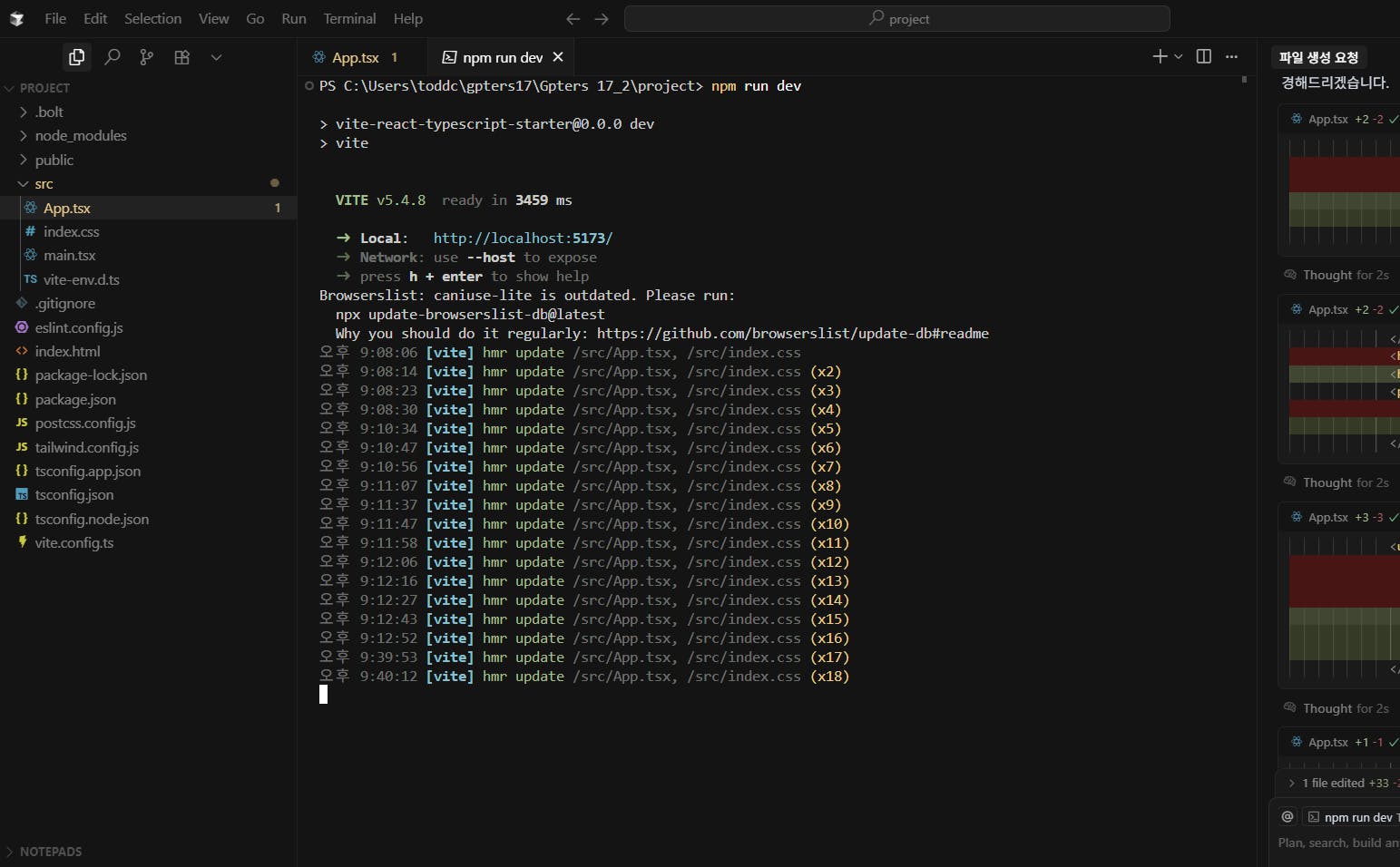Navigate forward with the right arrow

tap(602, 18)
